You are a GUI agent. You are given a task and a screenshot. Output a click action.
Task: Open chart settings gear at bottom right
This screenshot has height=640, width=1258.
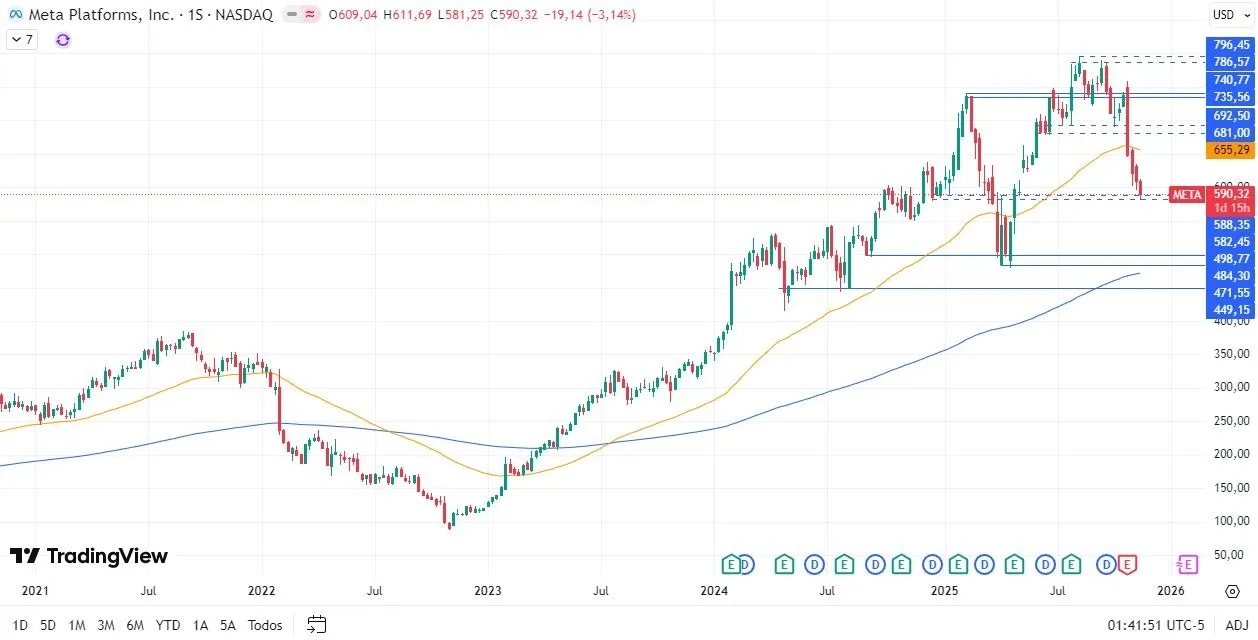(1232, 591)
